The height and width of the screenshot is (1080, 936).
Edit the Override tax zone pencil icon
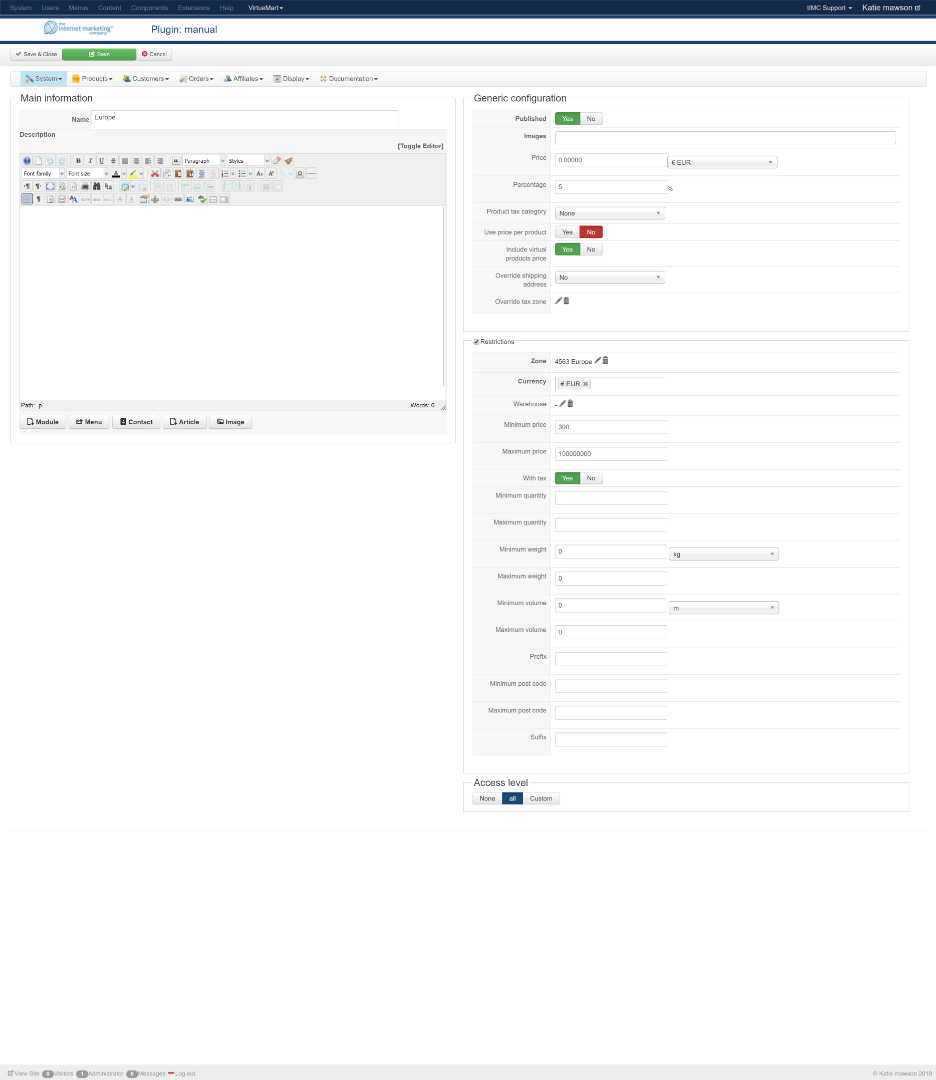pos(559,301)
